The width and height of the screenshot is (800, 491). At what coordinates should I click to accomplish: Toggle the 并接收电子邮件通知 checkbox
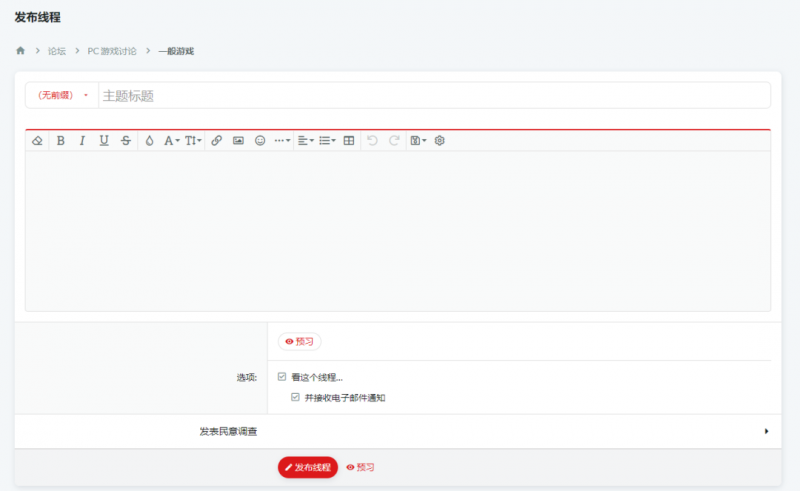tap(295, 397)
